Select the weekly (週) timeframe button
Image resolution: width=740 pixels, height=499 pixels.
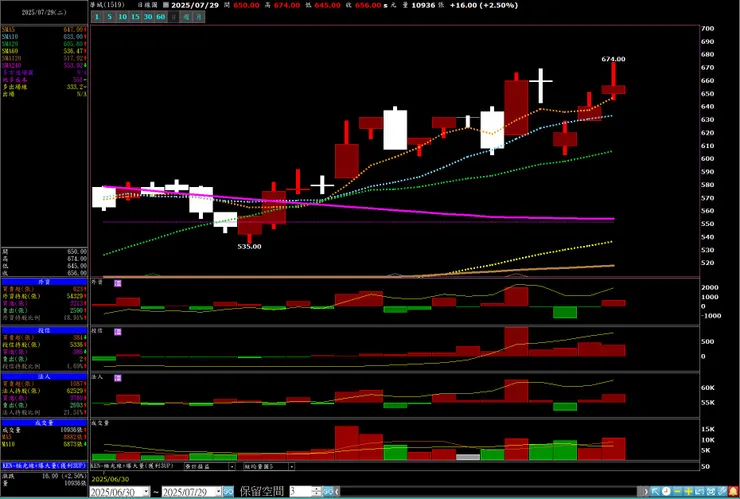click(186, 17)
